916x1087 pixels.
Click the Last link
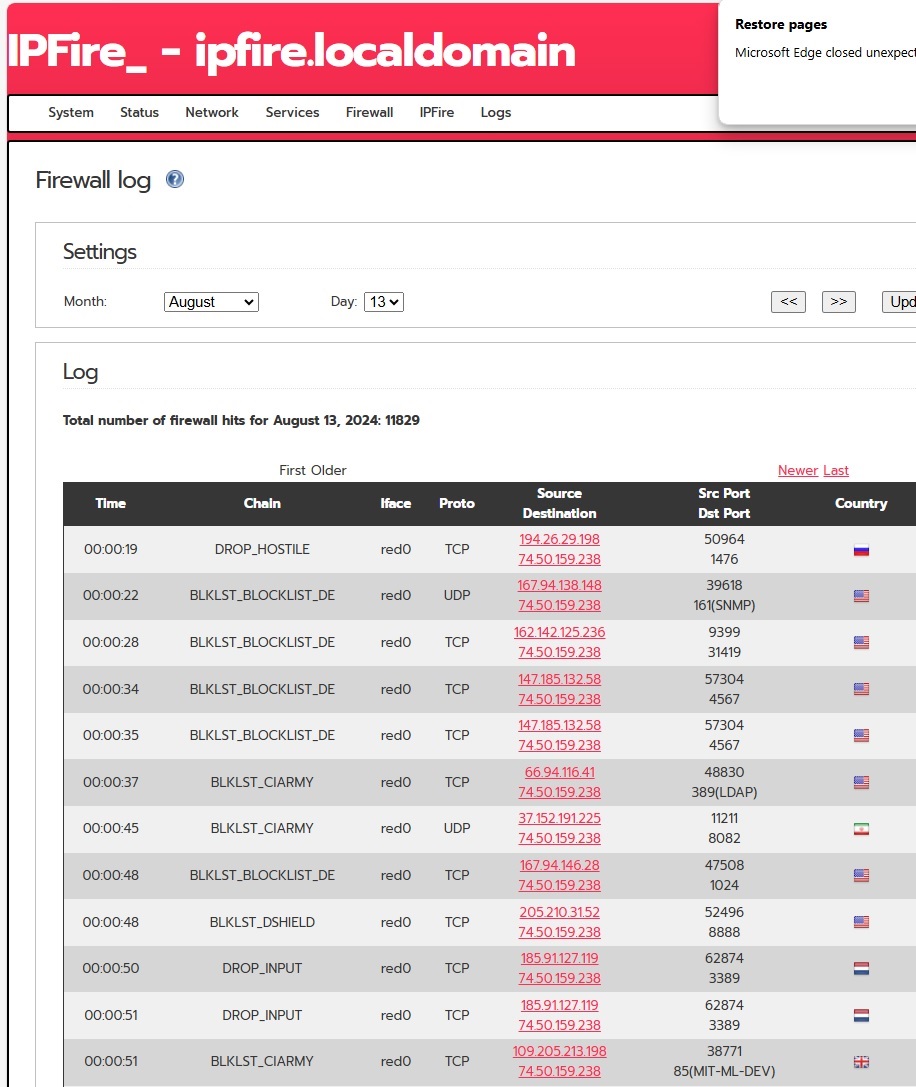point(836,470)
